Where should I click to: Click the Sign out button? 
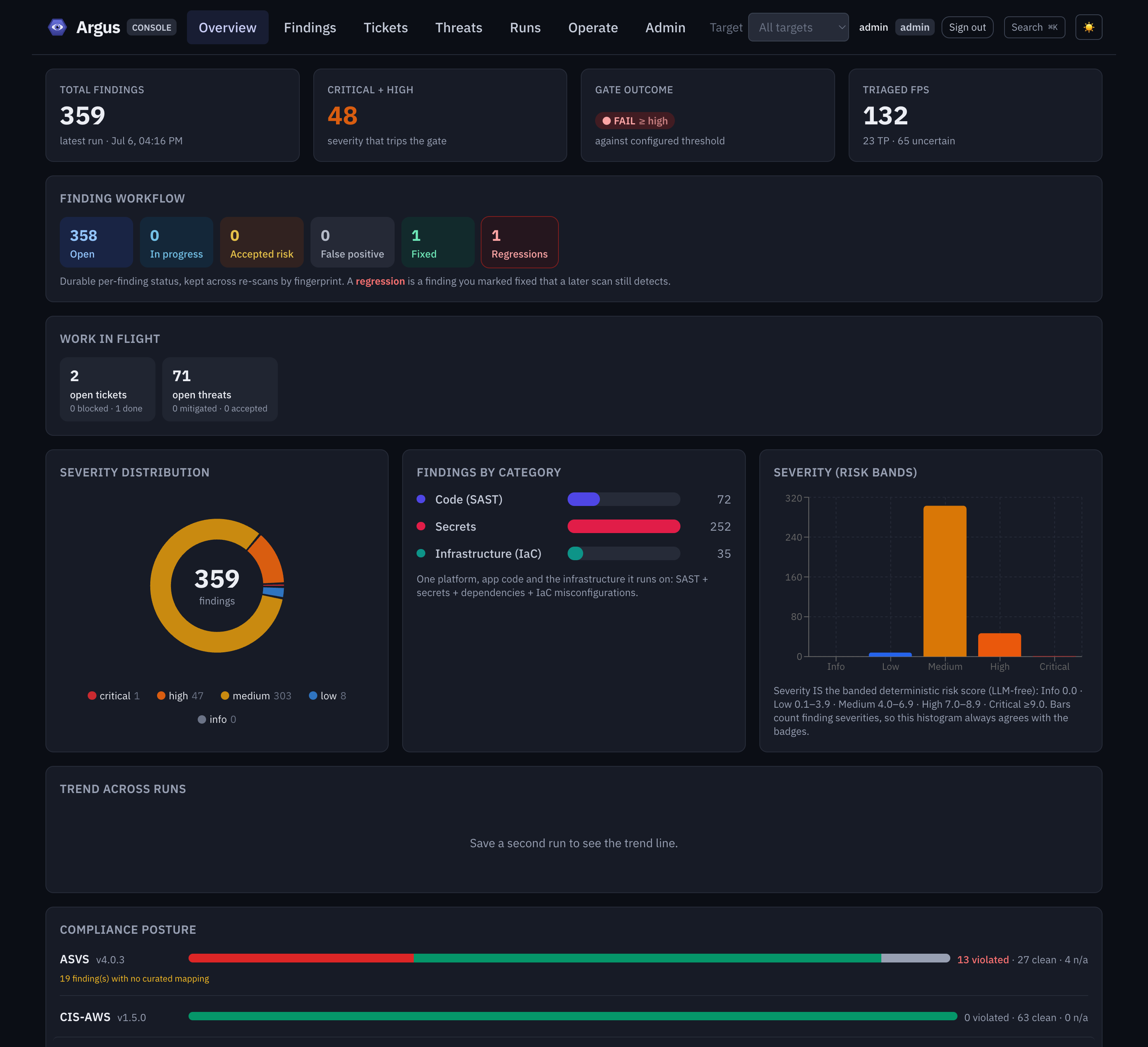pyautogui.click(x=967, y=28)
